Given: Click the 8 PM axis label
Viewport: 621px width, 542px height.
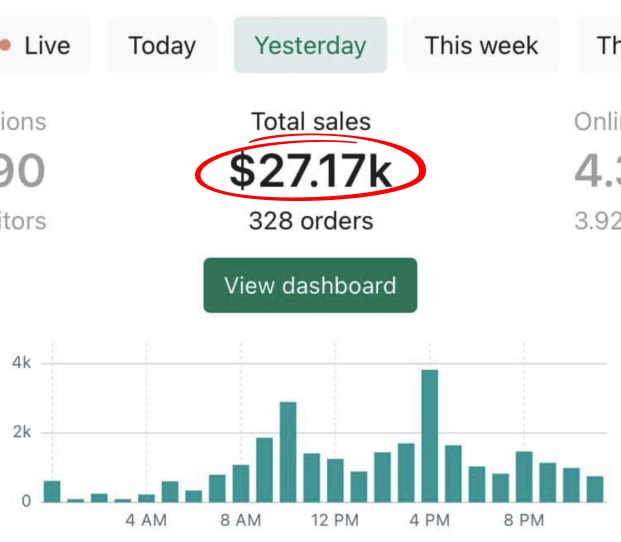Looking at the screenshot, I should point(523,521).
